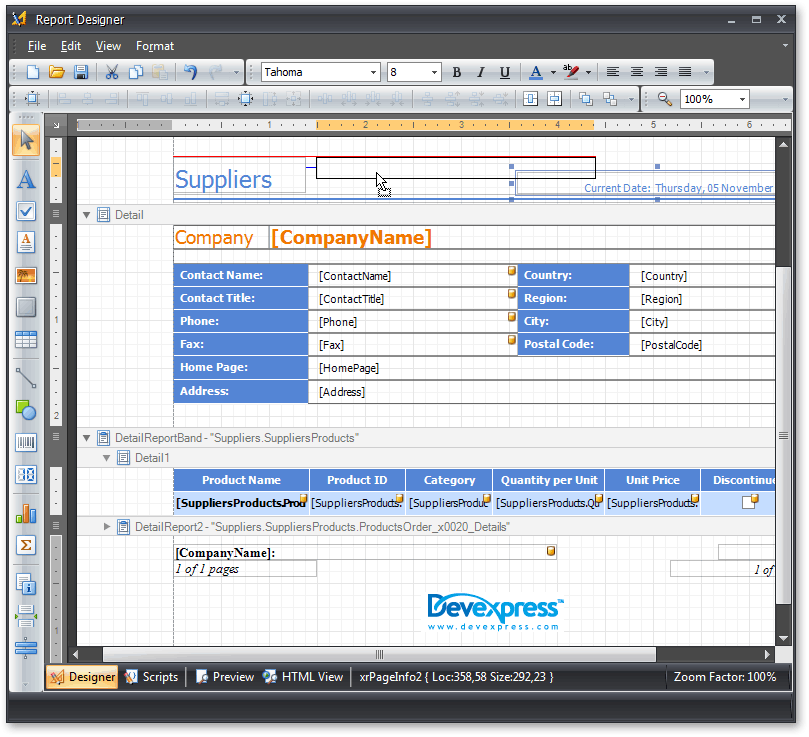This screenshot has height=737, width=809.
Task: Select the Label tool in toolbox
Action: [x=26, y=179]
